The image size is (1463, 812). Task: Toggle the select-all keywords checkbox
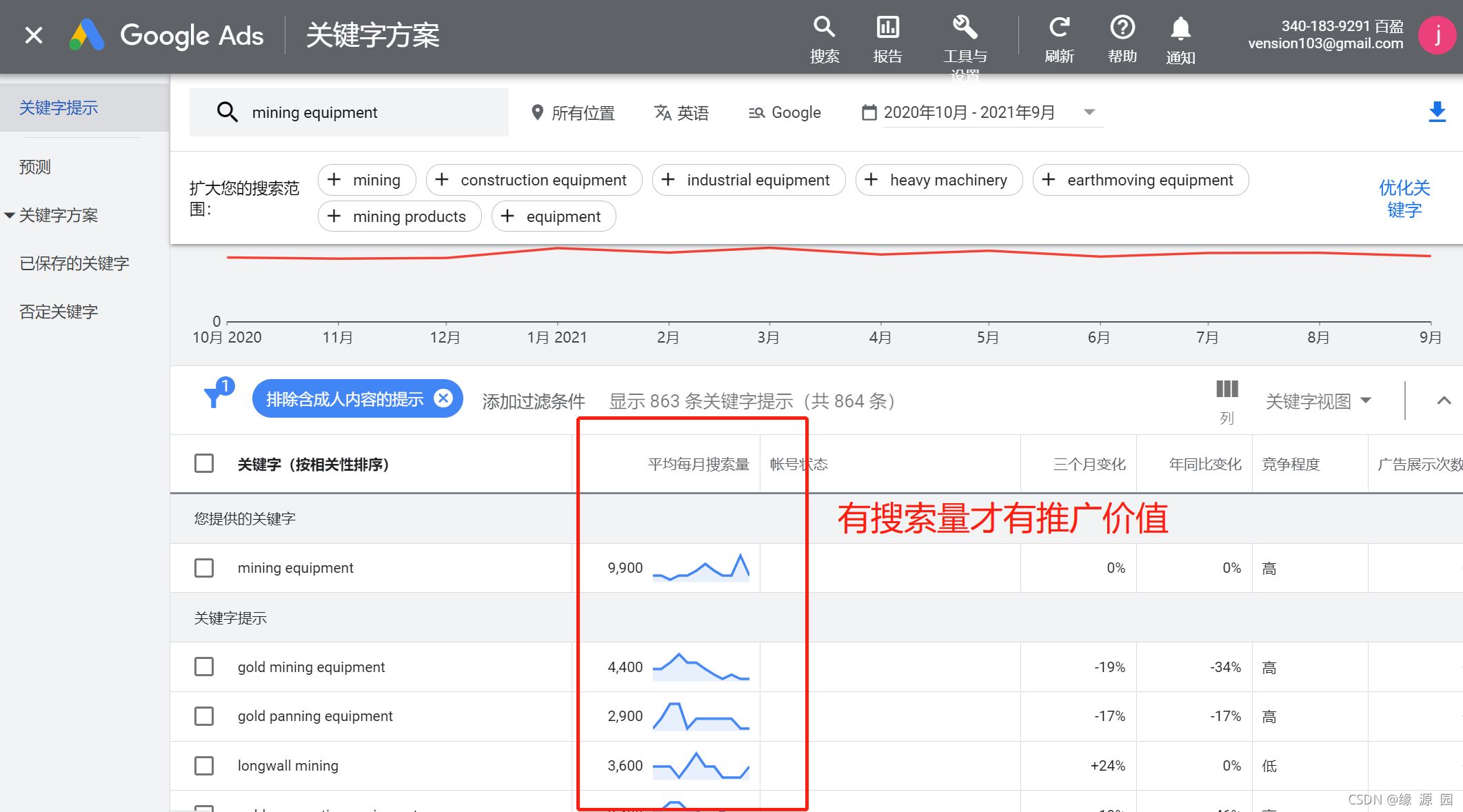click(204, 463)
